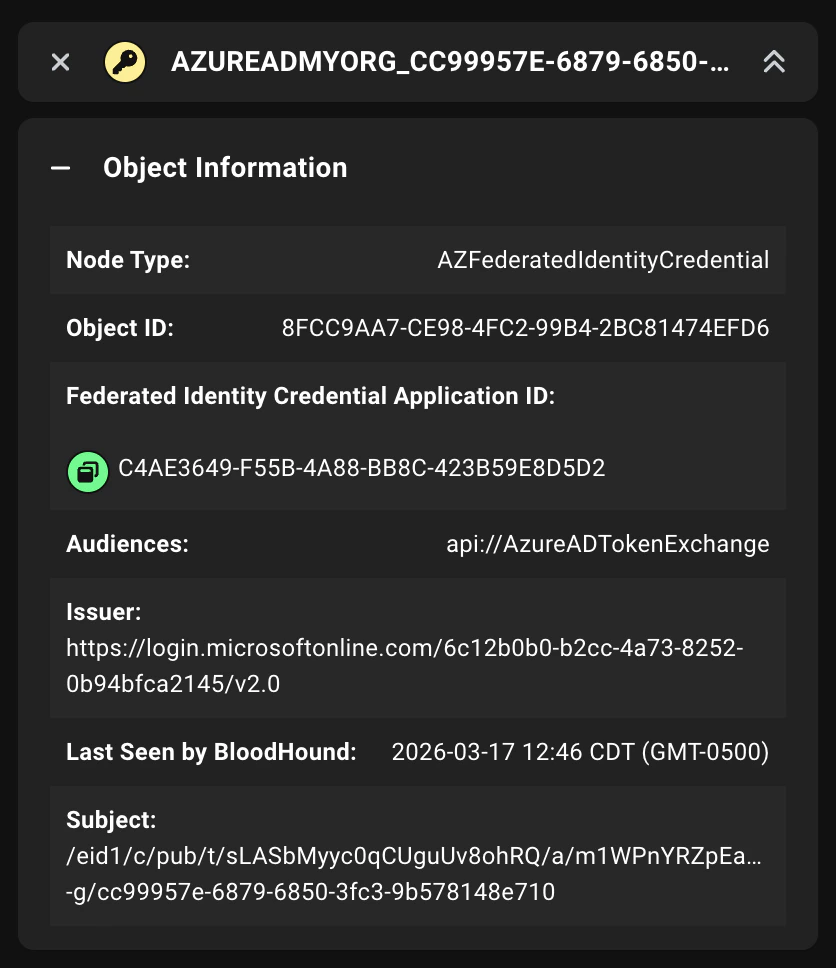Screen dimensions: 836x968
Task: Close the node details panel with the X
Action: pos(60,61)
